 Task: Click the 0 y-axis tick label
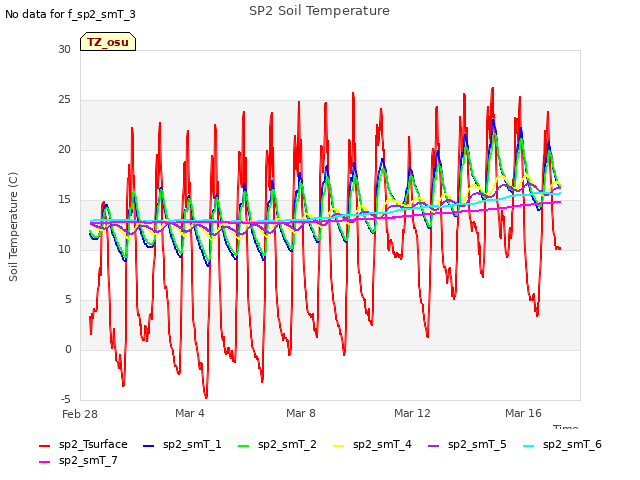pos(68,349)
